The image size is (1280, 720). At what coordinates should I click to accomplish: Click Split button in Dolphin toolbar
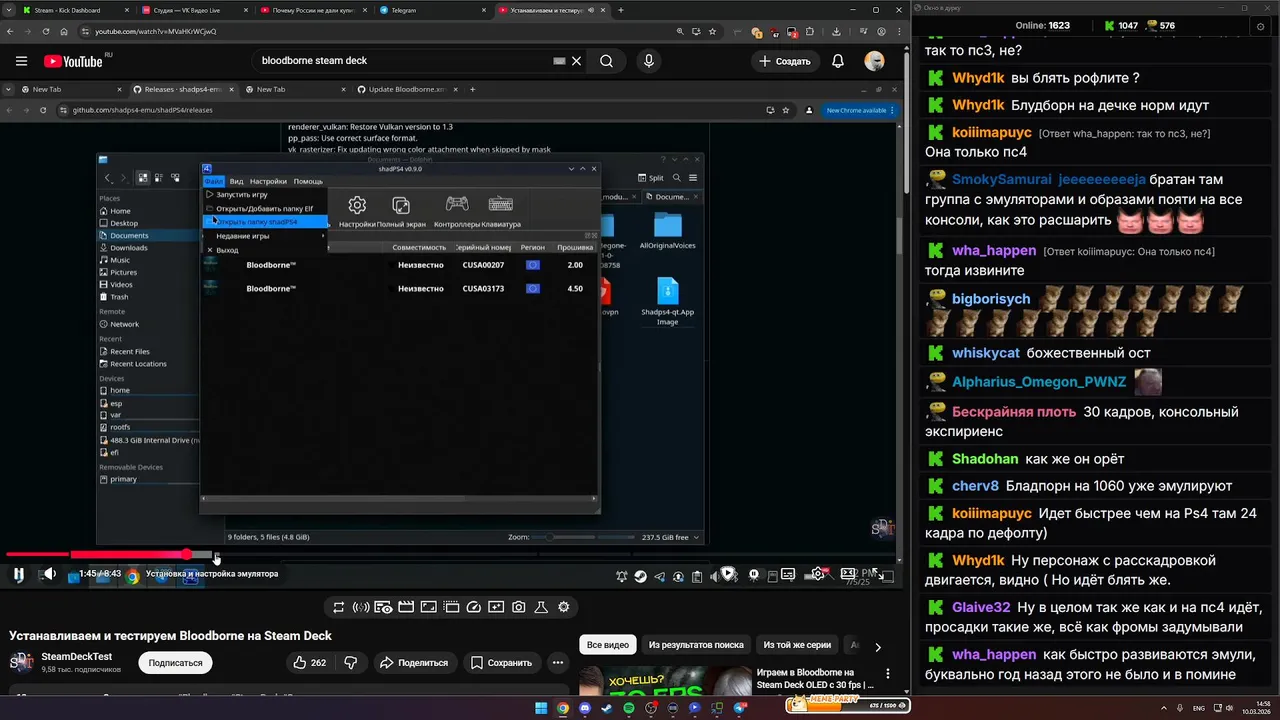[651, 178]
